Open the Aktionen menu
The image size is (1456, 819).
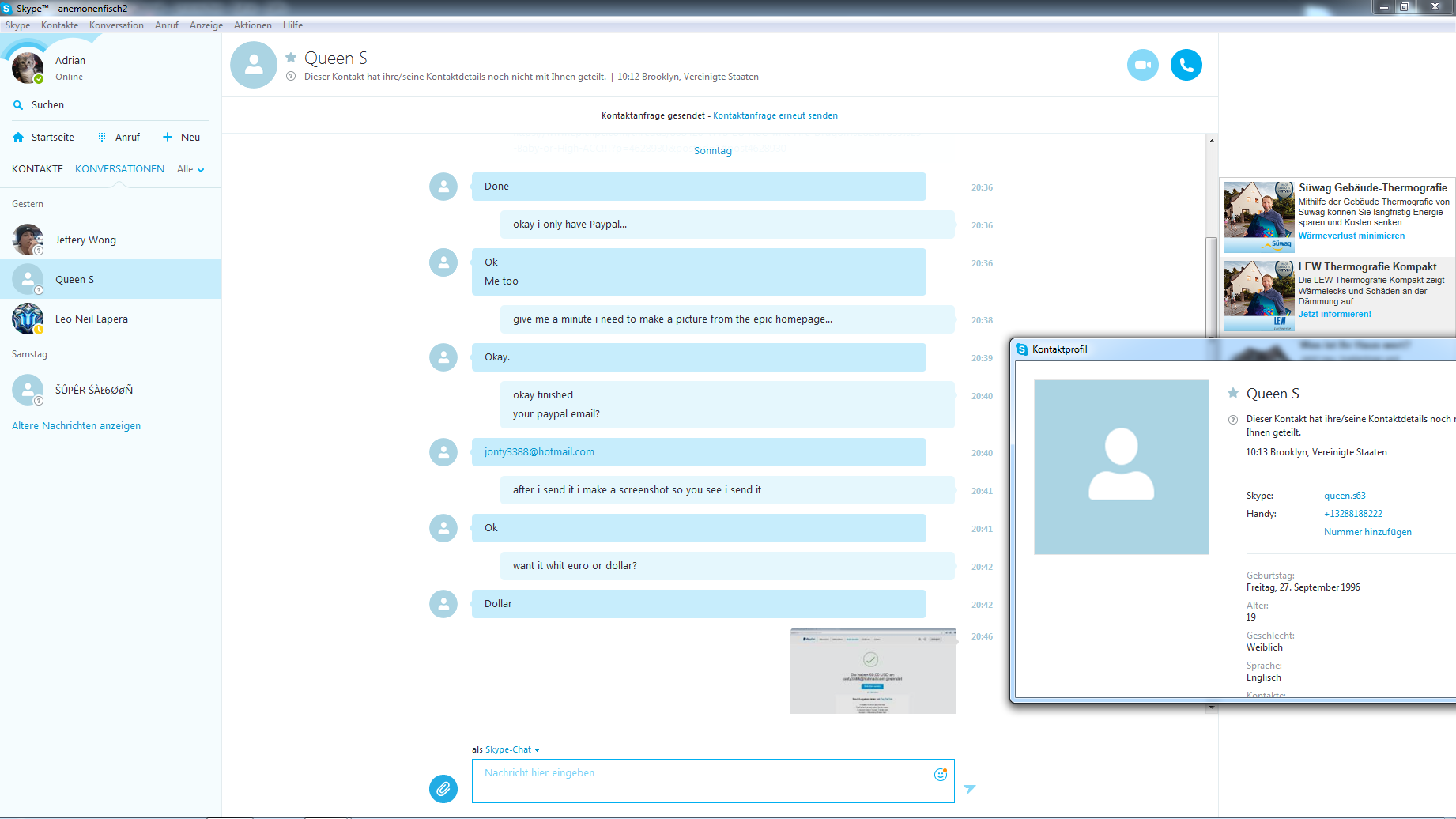[x=253, y=25]
